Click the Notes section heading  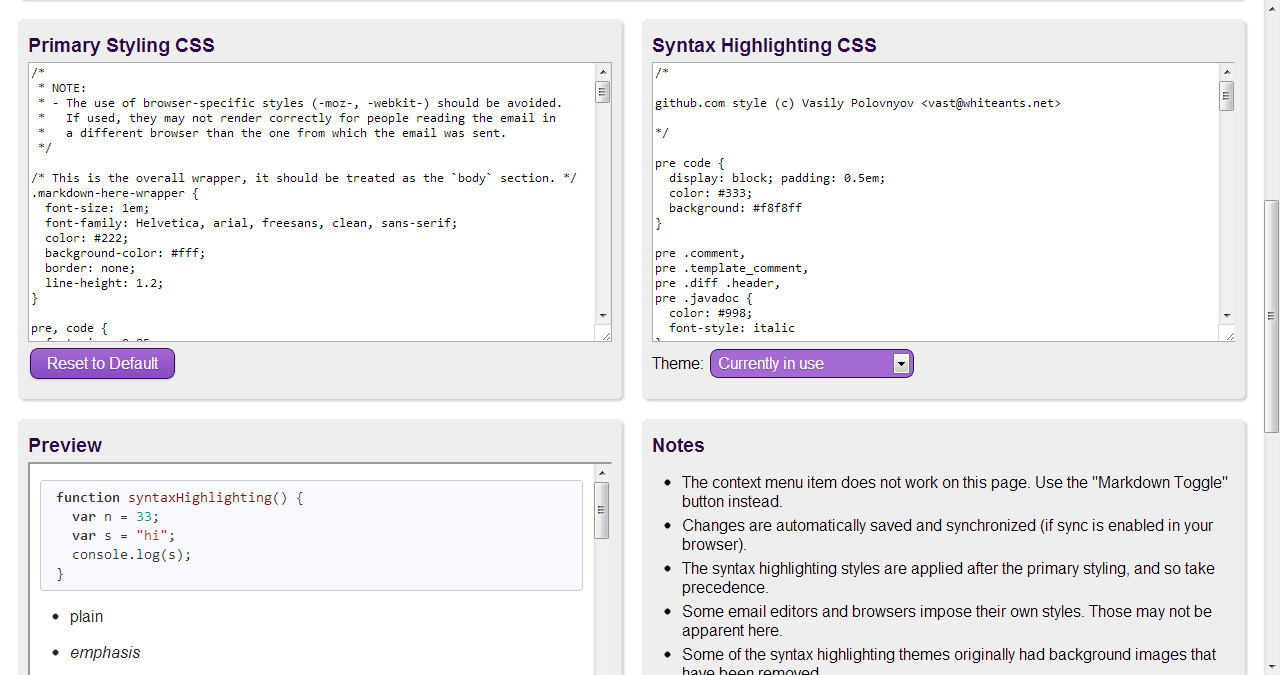tap(678, 446)
